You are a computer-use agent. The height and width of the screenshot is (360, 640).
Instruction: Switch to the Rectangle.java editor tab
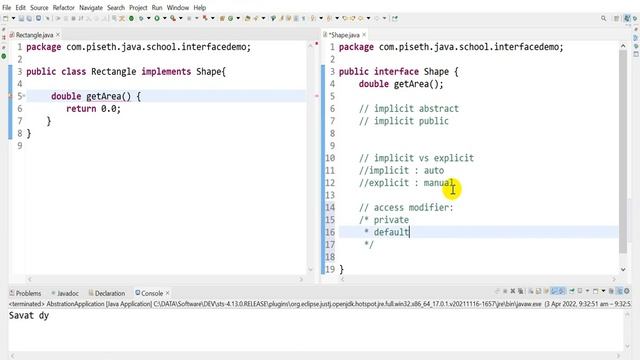(x=34, y=35)
